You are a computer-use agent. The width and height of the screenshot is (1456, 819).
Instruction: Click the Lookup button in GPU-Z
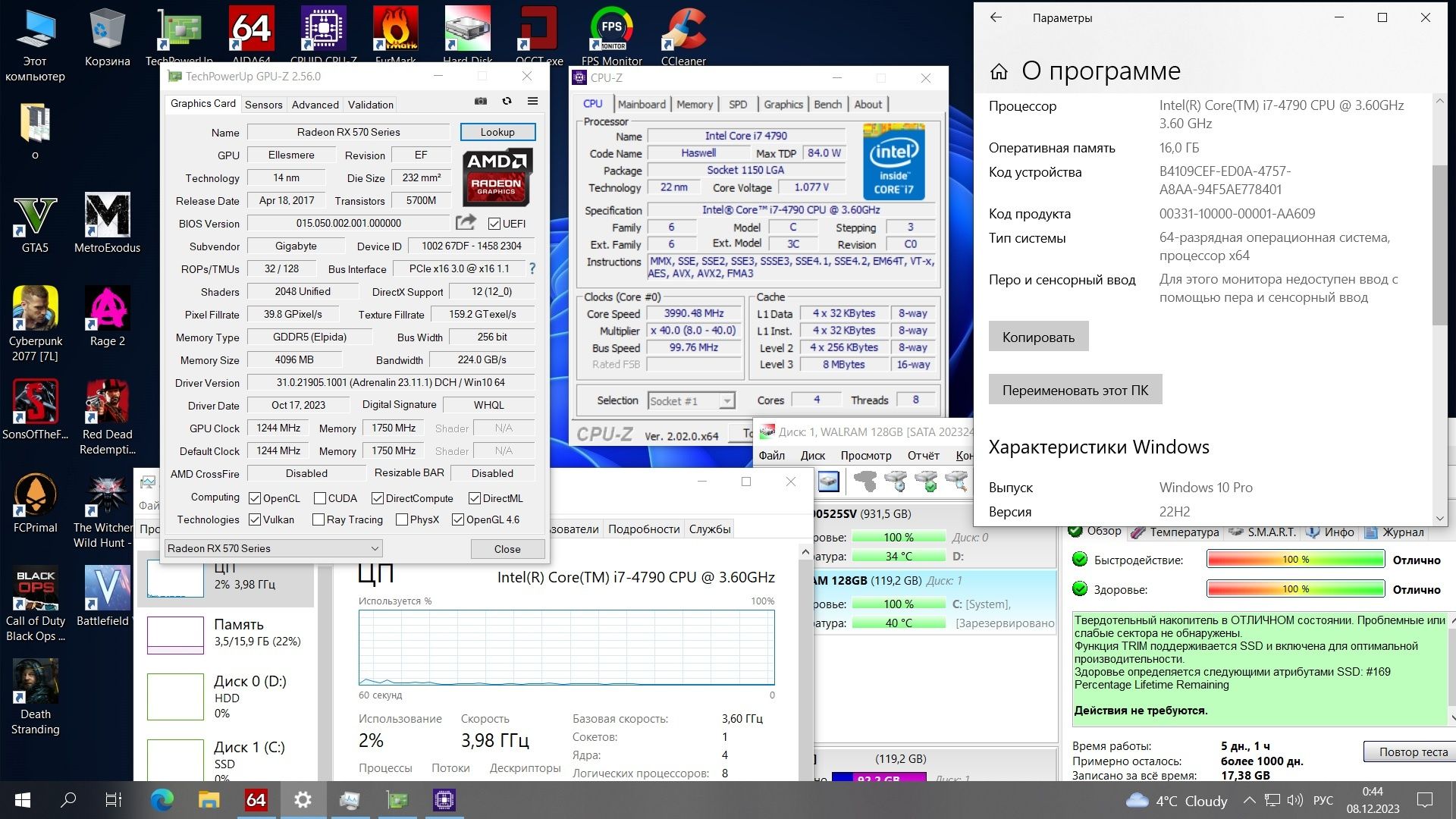coord(497,132)
